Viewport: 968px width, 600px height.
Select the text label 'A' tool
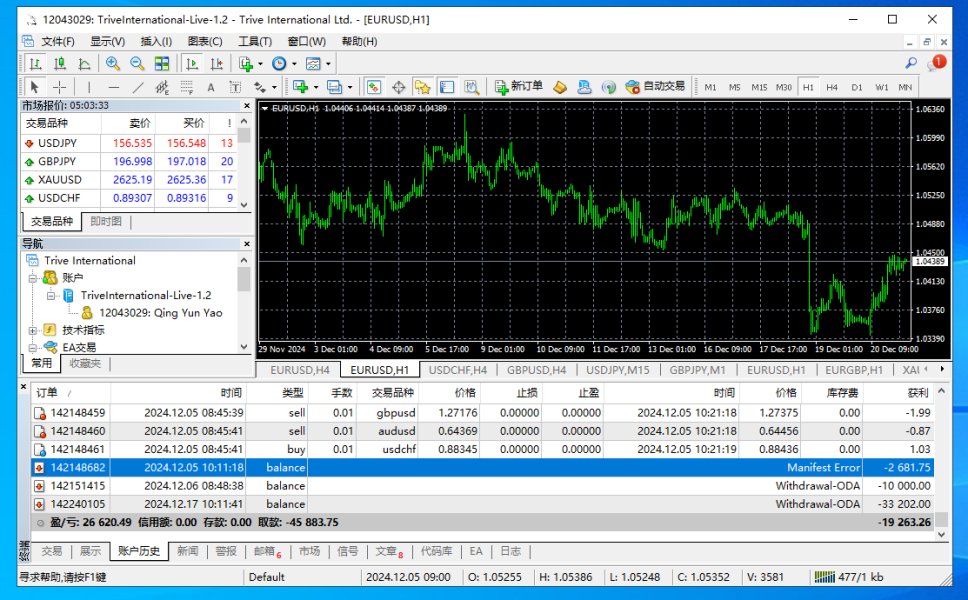tap(213, 87)
